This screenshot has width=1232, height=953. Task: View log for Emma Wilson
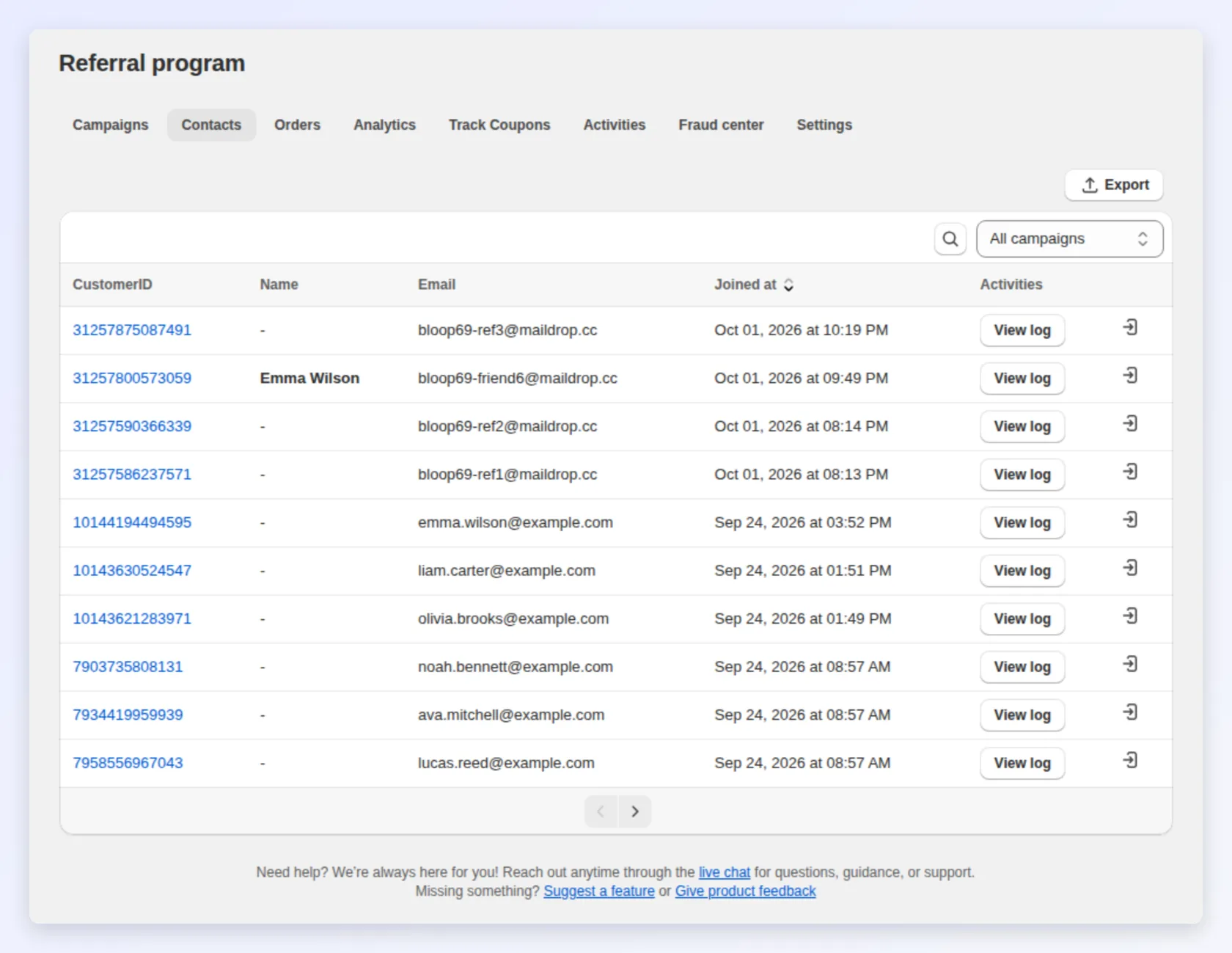point(1022,379)
